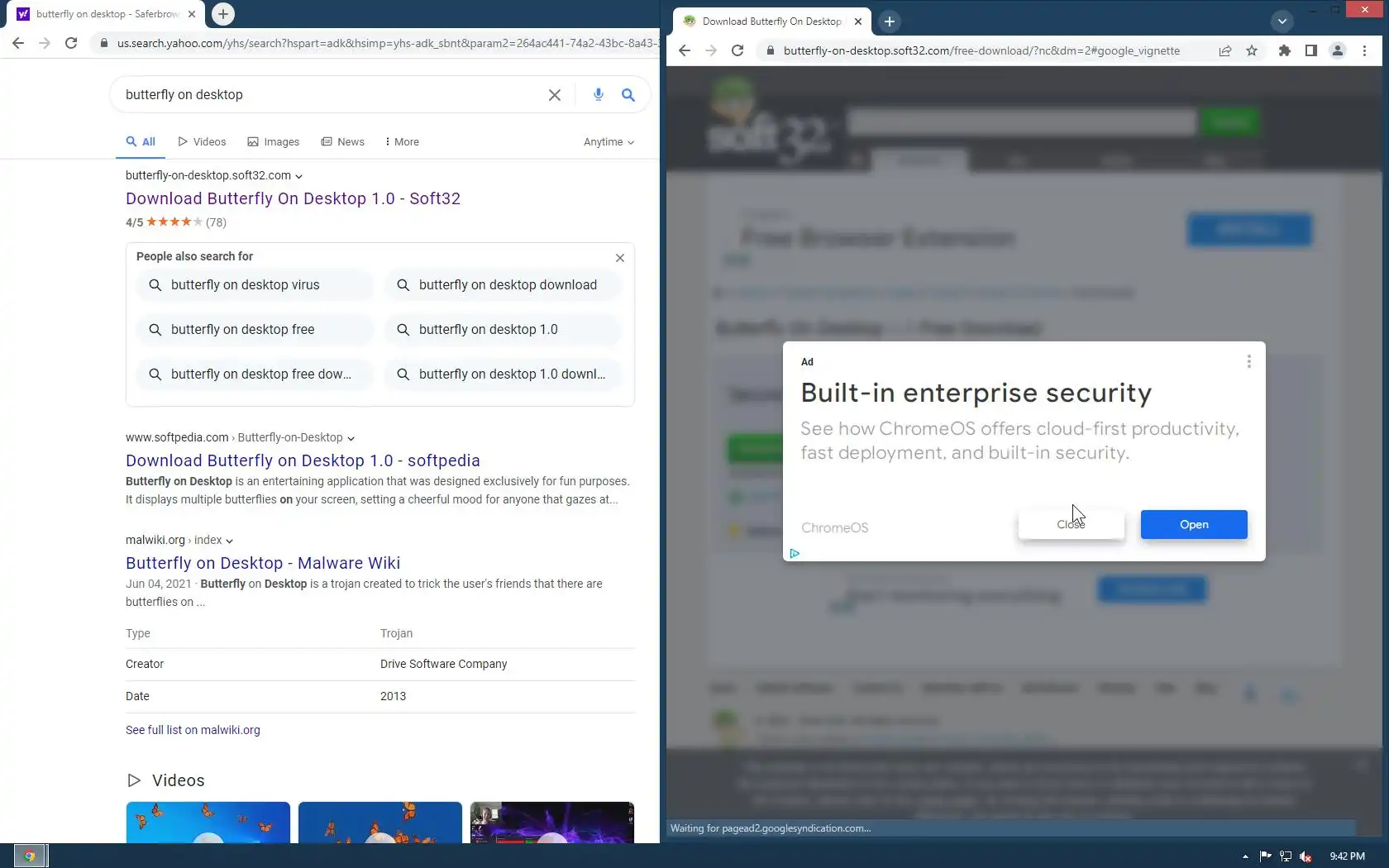Dismiss the 'People also search for' box
This screenshot has width=1389, height=868.
point(620,258)
